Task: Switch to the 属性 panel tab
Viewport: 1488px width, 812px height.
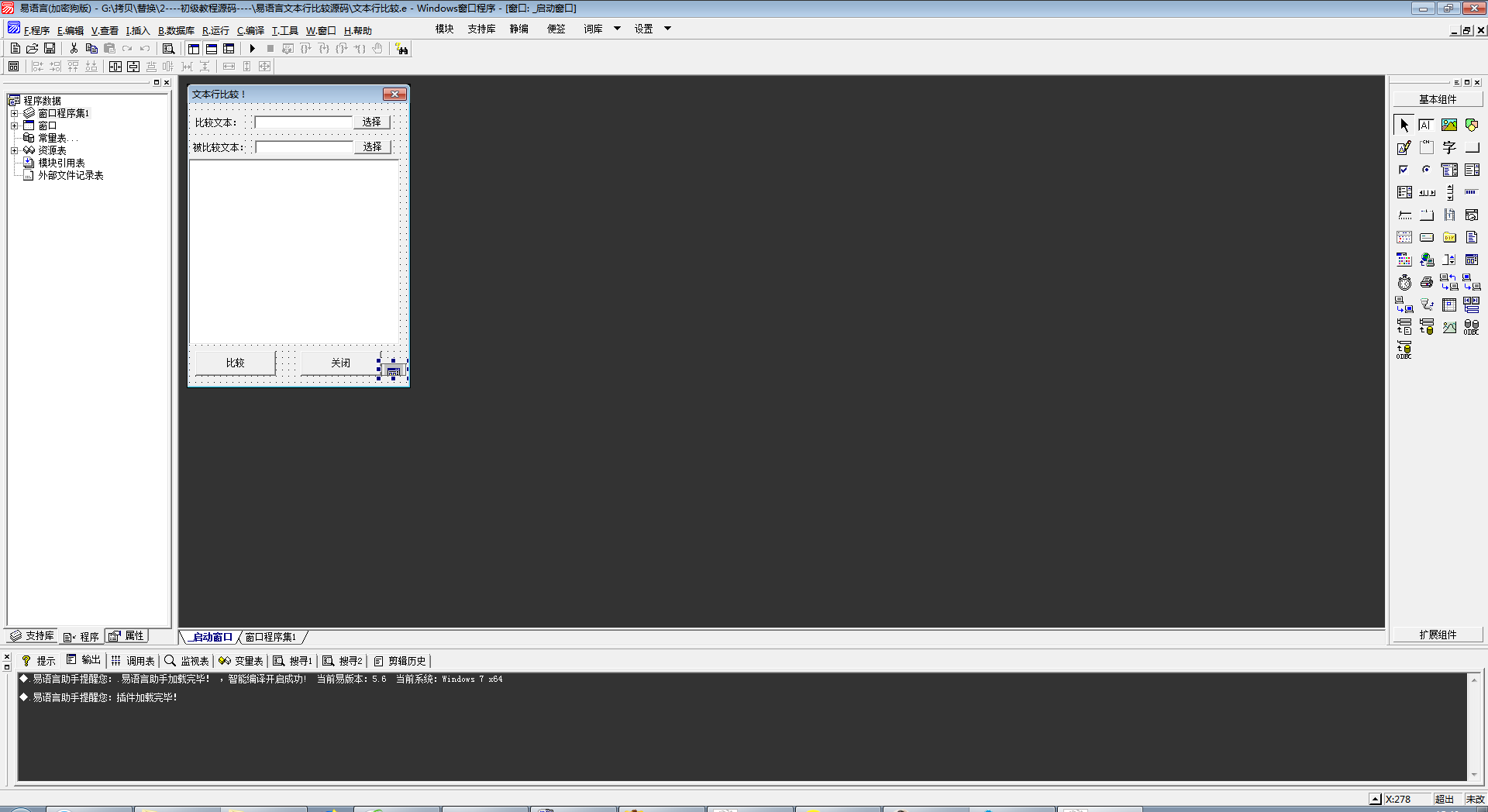Action: point(126,636)
